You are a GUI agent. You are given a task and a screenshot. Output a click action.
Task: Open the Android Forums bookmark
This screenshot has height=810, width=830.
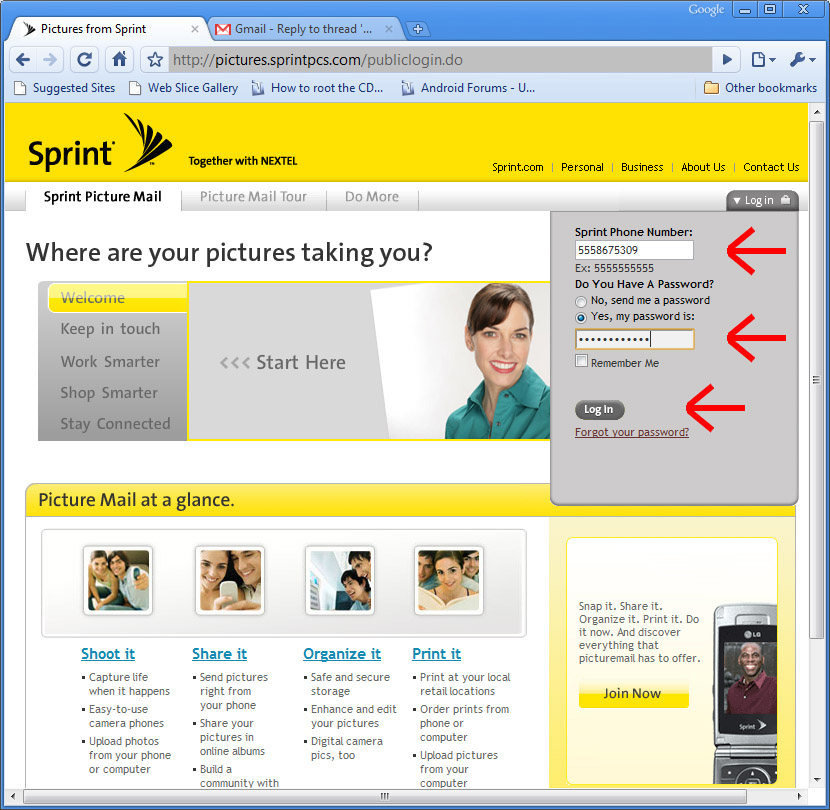468,88
